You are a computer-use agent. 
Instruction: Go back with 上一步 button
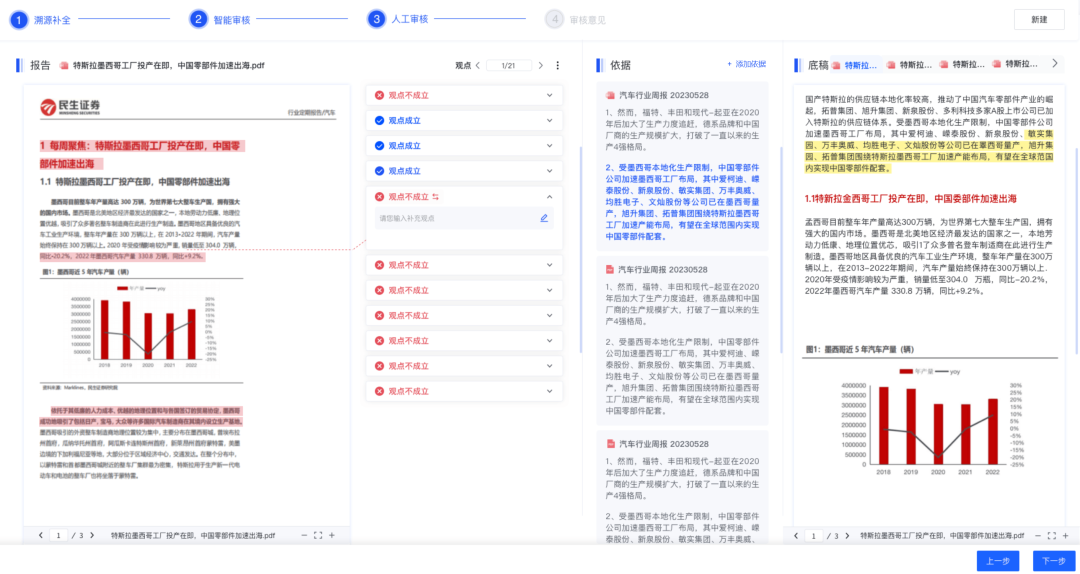[997, 561]
